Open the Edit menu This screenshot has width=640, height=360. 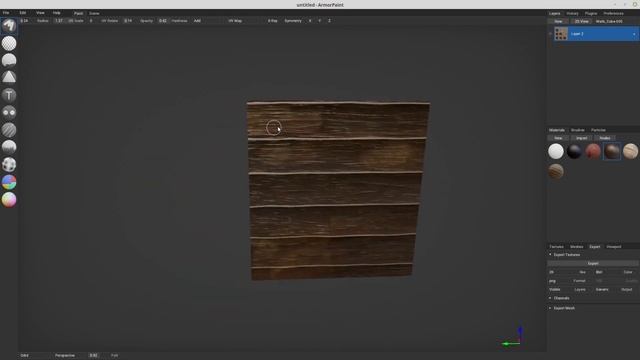(23, 13)
